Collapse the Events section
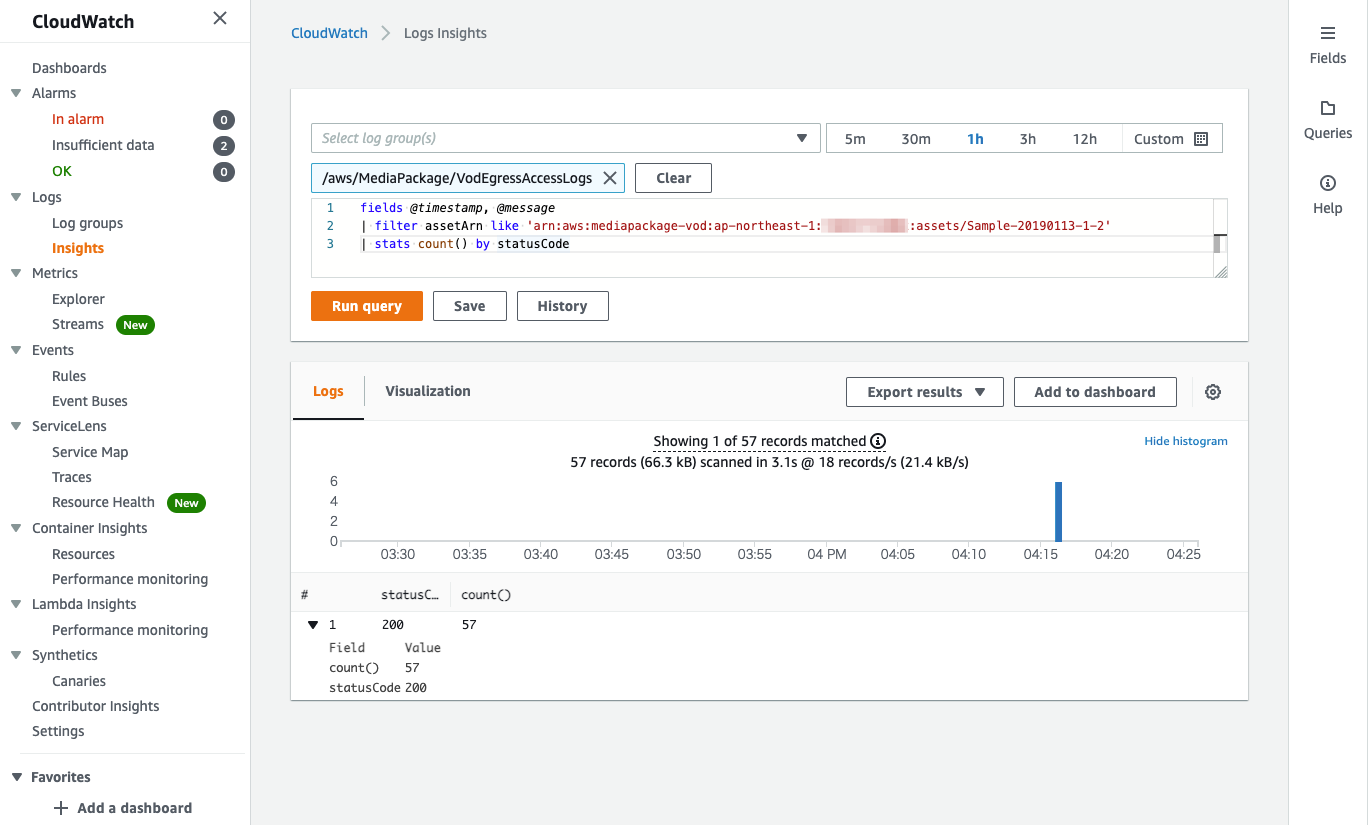 16,350
